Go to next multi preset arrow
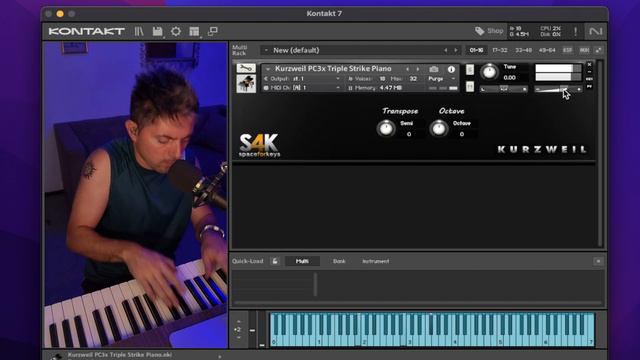 coord(456,50)
